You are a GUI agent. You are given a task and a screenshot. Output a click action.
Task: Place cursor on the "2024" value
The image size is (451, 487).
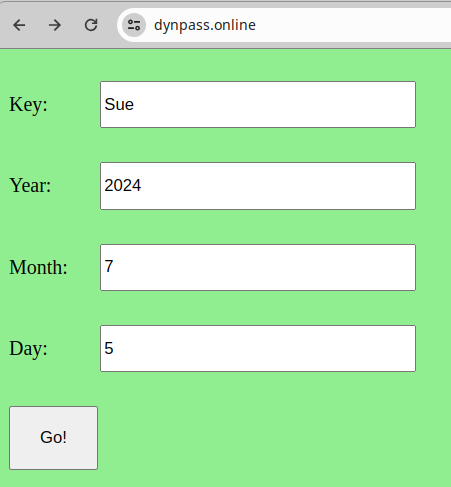tap(123, 185)
